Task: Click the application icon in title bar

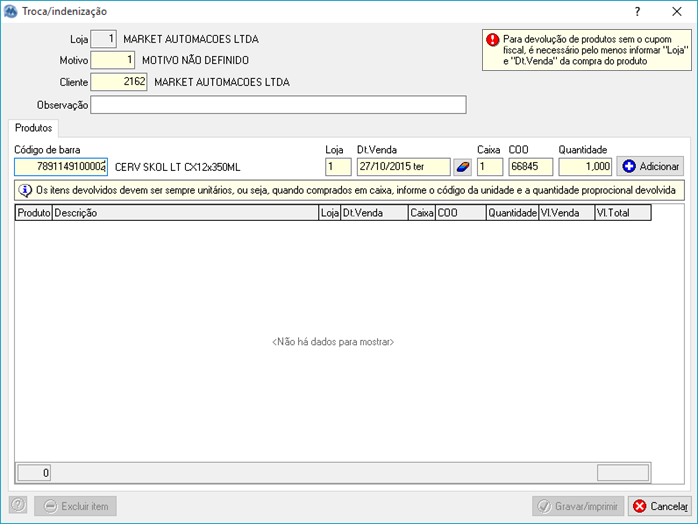Action: point(10,11)
